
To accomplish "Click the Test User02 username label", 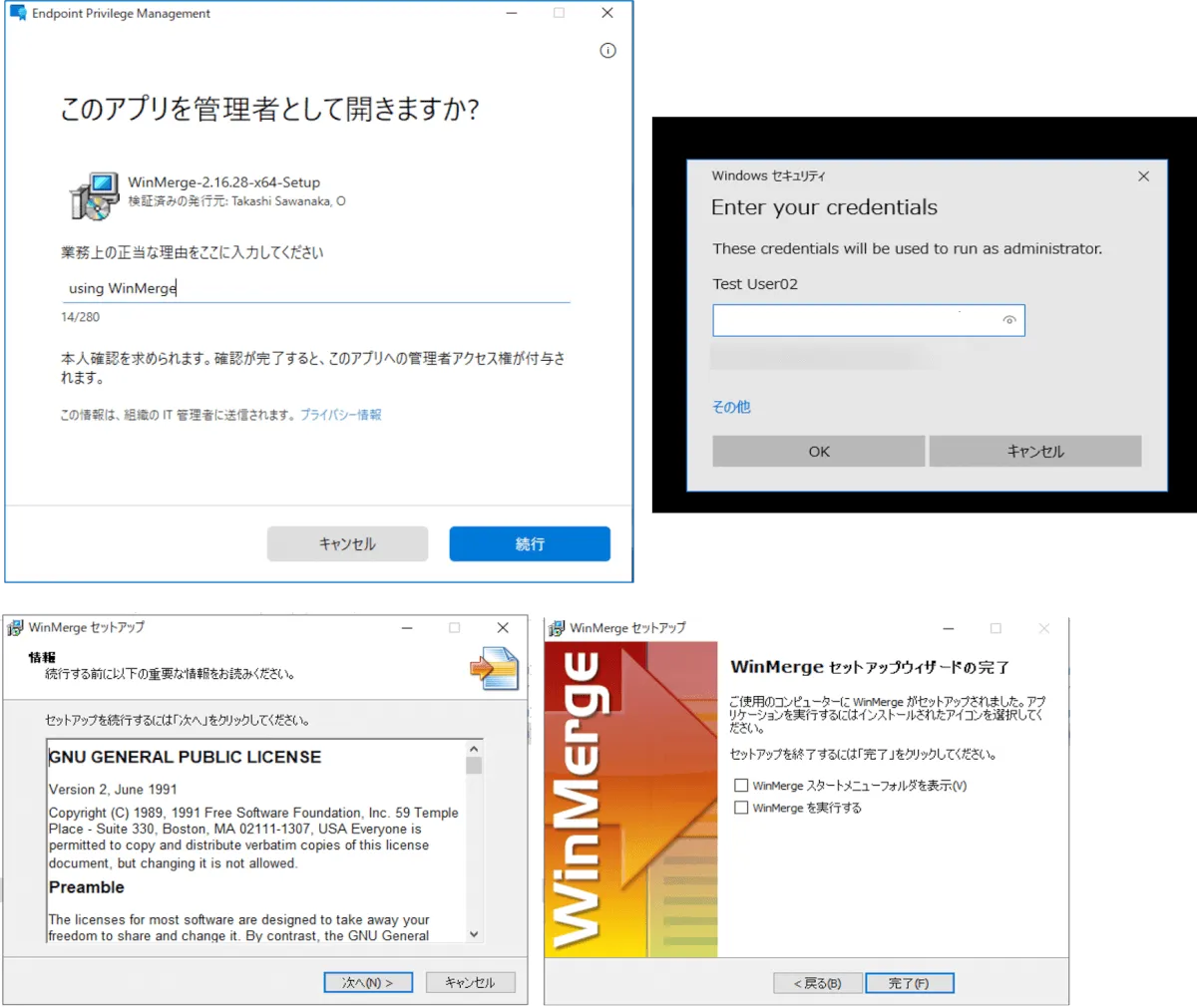I will (x=755, y=284).
